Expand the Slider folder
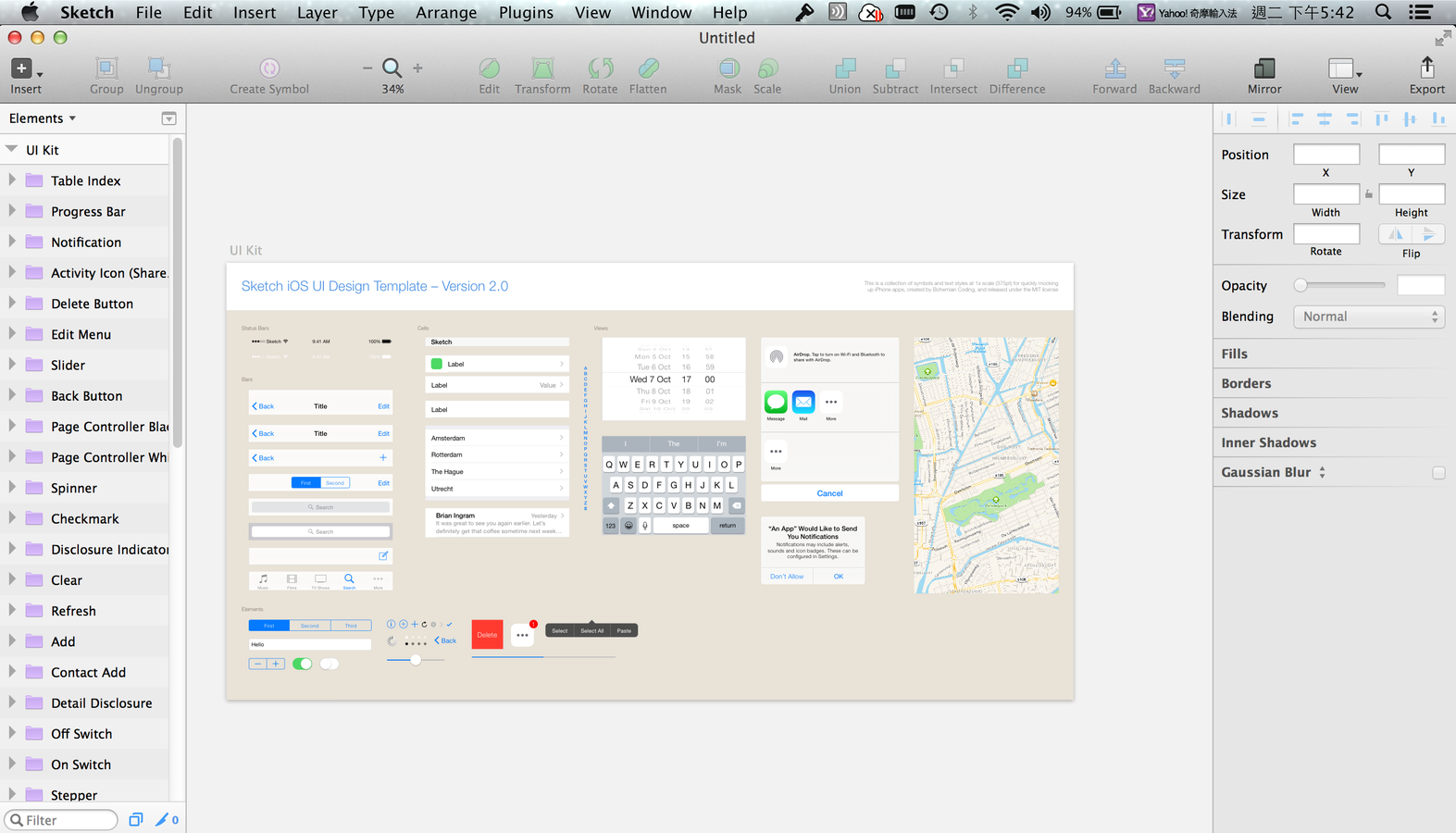1456x833 pixels. 12,364
